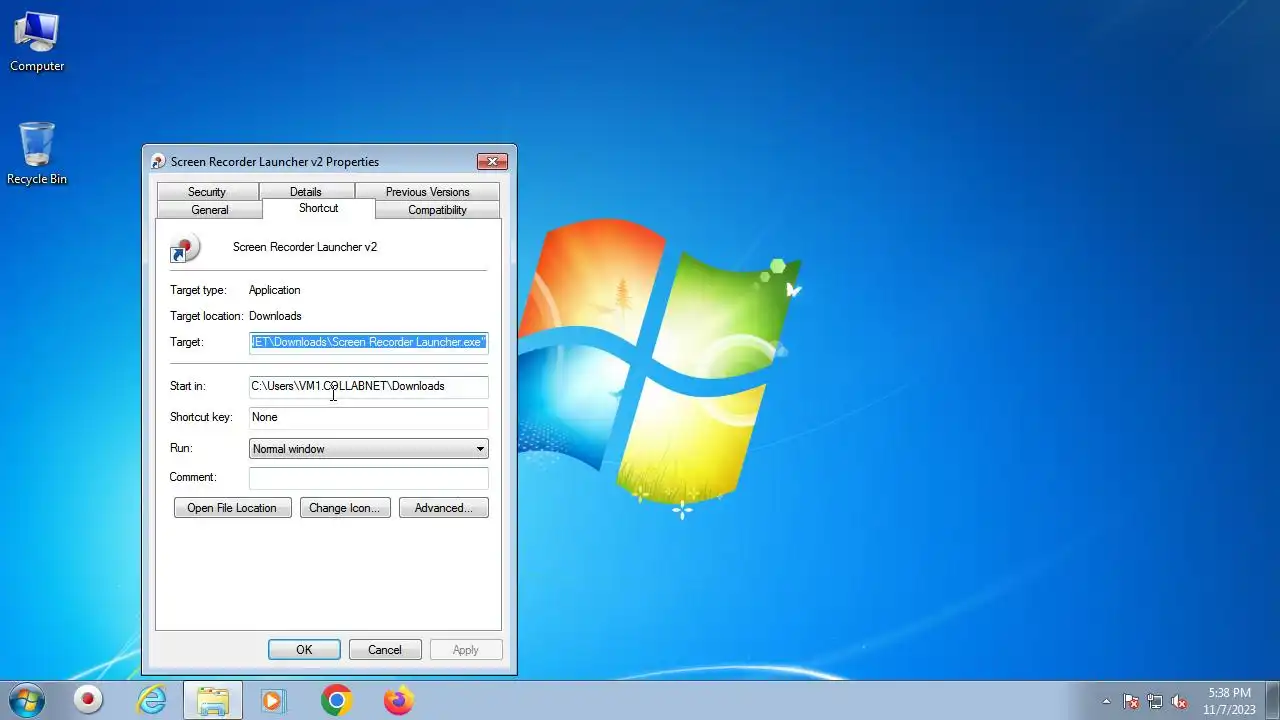Click the Show desktop strip beside the clock
This screenshot has height=720, width=1280.
pos(1272,700)
